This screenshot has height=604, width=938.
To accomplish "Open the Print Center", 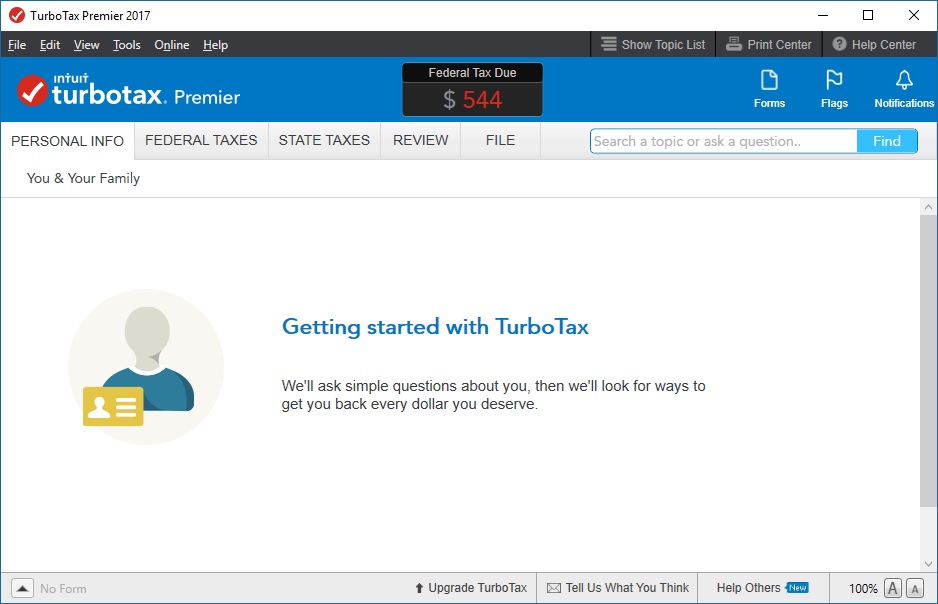I will (x=769, y=45).
